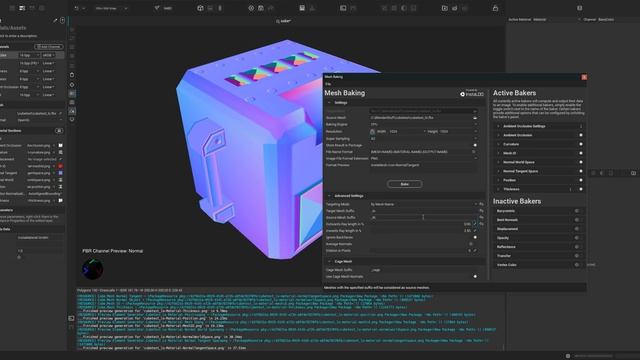640x360 pixels.
Task: Click the document icon above Active Material panel
Action: (x=580, y=8)
